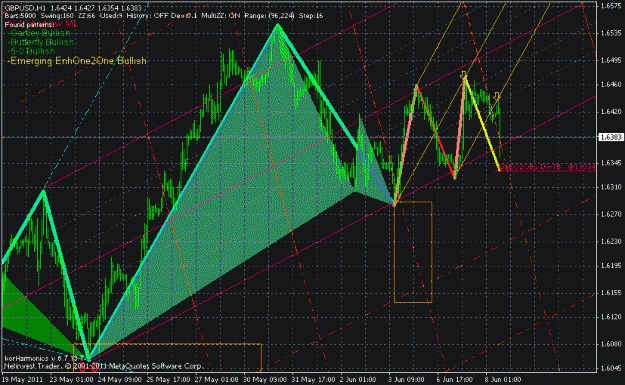Click the '3 Jun 09:00' time label
625x385 pixels.
coord(406,379)
